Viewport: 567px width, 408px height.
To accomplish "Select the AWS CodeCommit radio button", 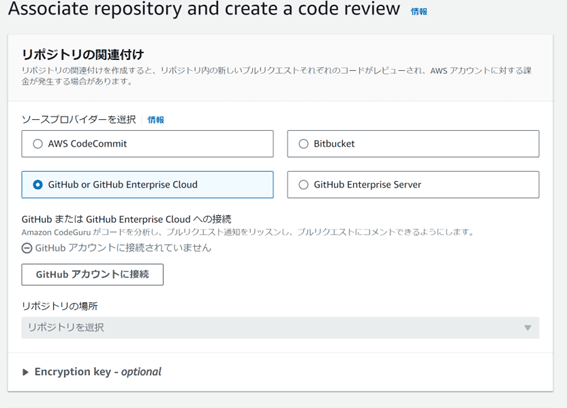I will point(38,144).
